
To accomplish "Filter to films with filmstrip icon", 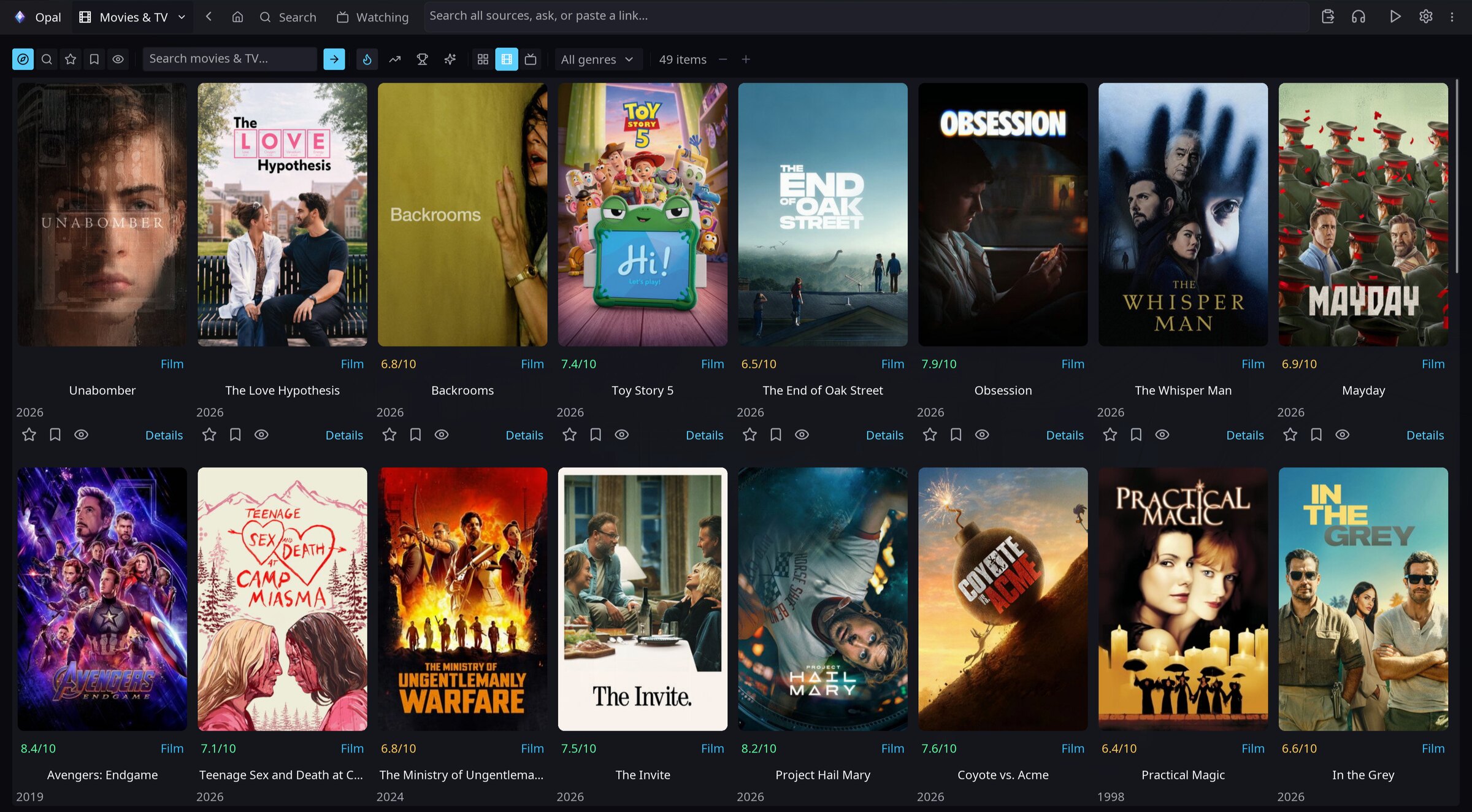I will click(x=507, y=59).
